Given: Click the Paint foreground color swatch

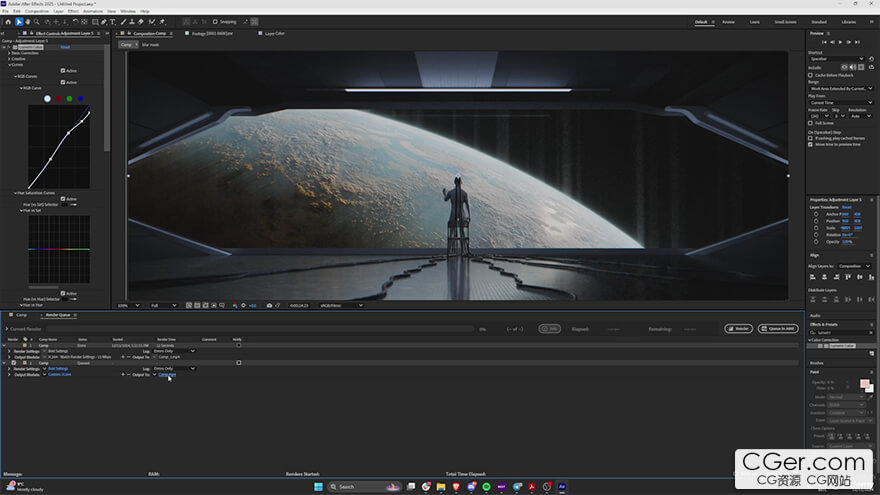Looking at the screenshot, I should coord(864,384).
